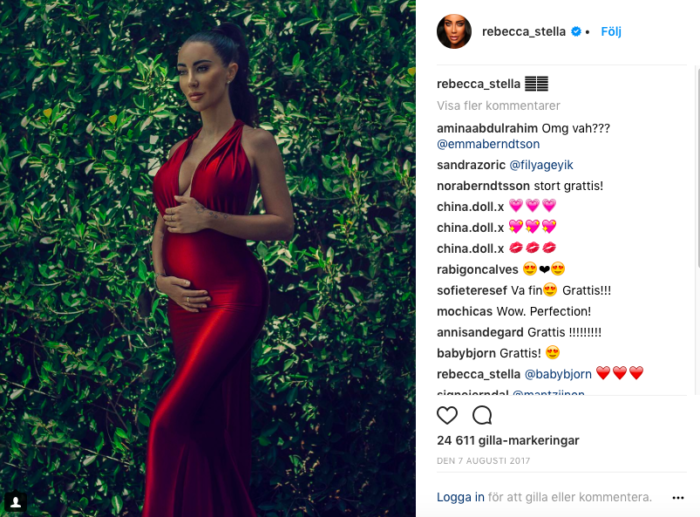
Task: Expand Visa fler kommentarer
Action: 498,106
